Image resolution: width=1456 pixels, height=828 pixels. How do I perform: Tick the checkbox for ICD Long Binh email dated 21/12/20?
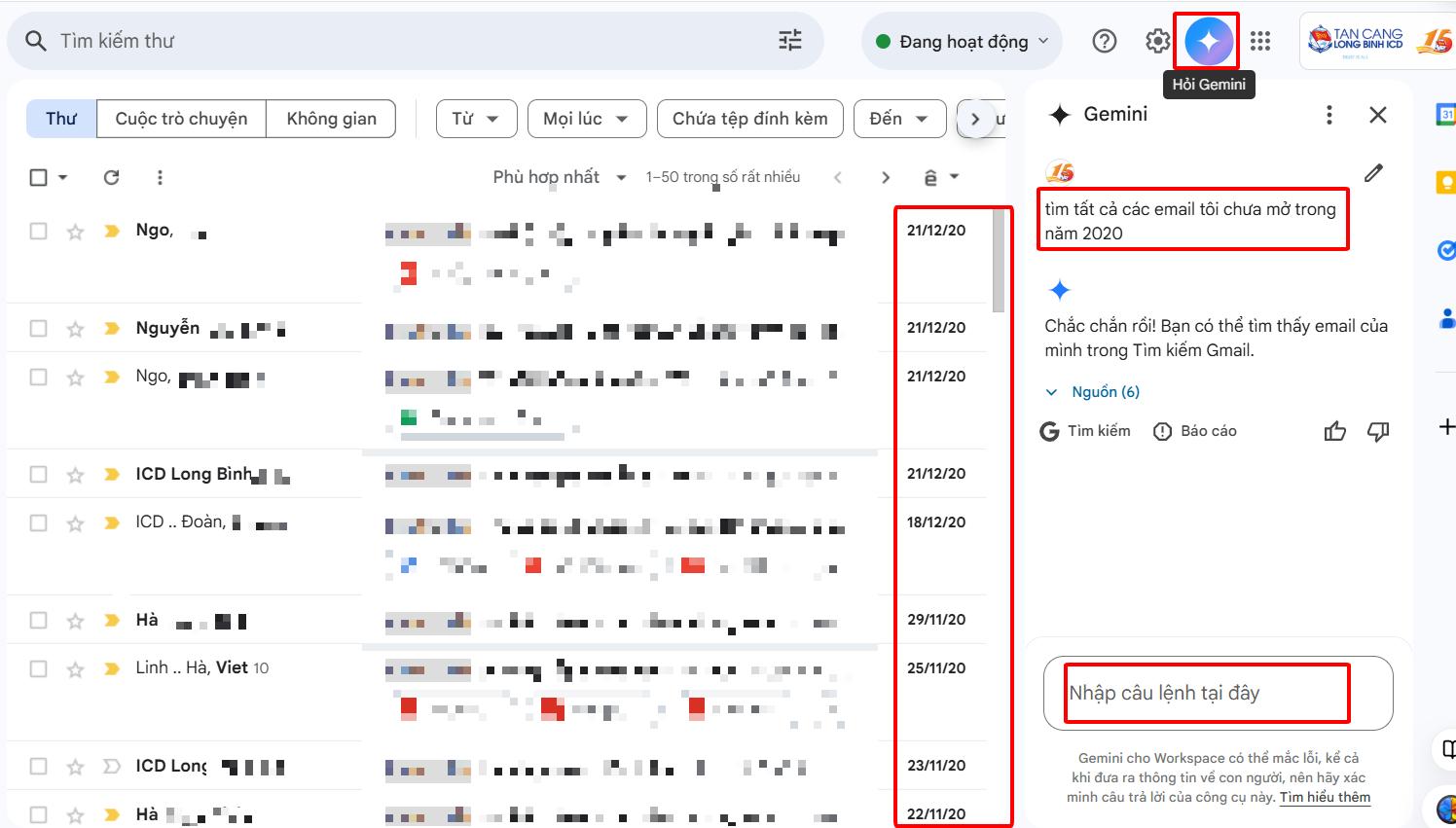pos(38,474)
